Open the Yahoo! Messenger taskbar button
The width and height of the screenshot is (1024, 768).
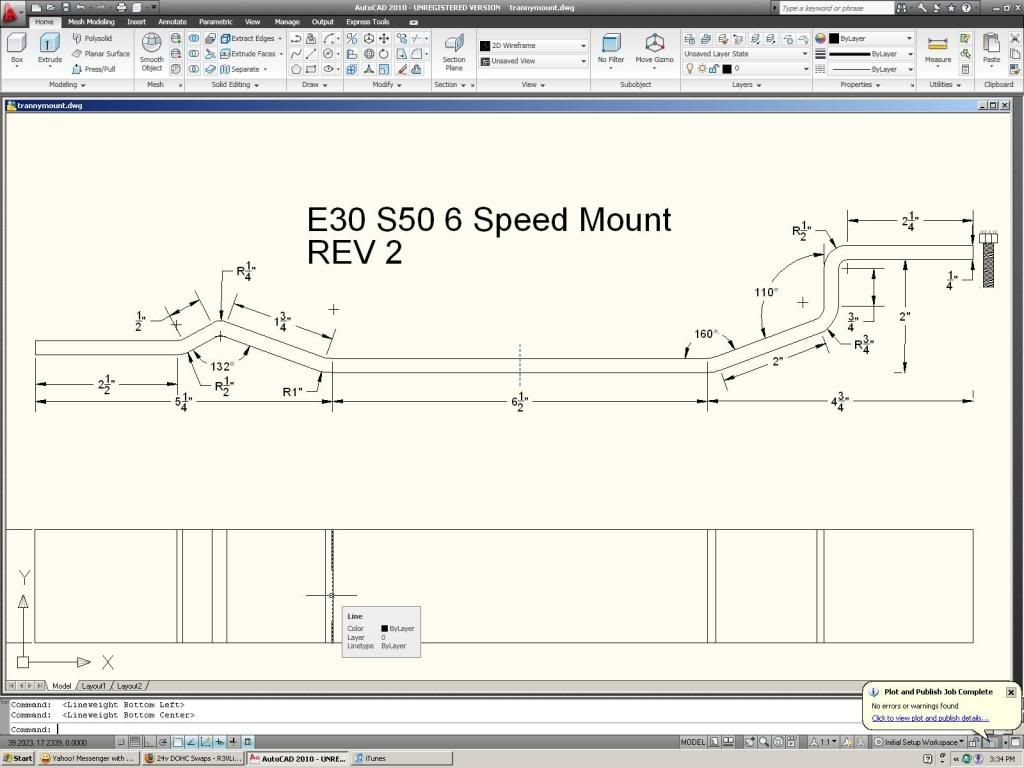88,758
